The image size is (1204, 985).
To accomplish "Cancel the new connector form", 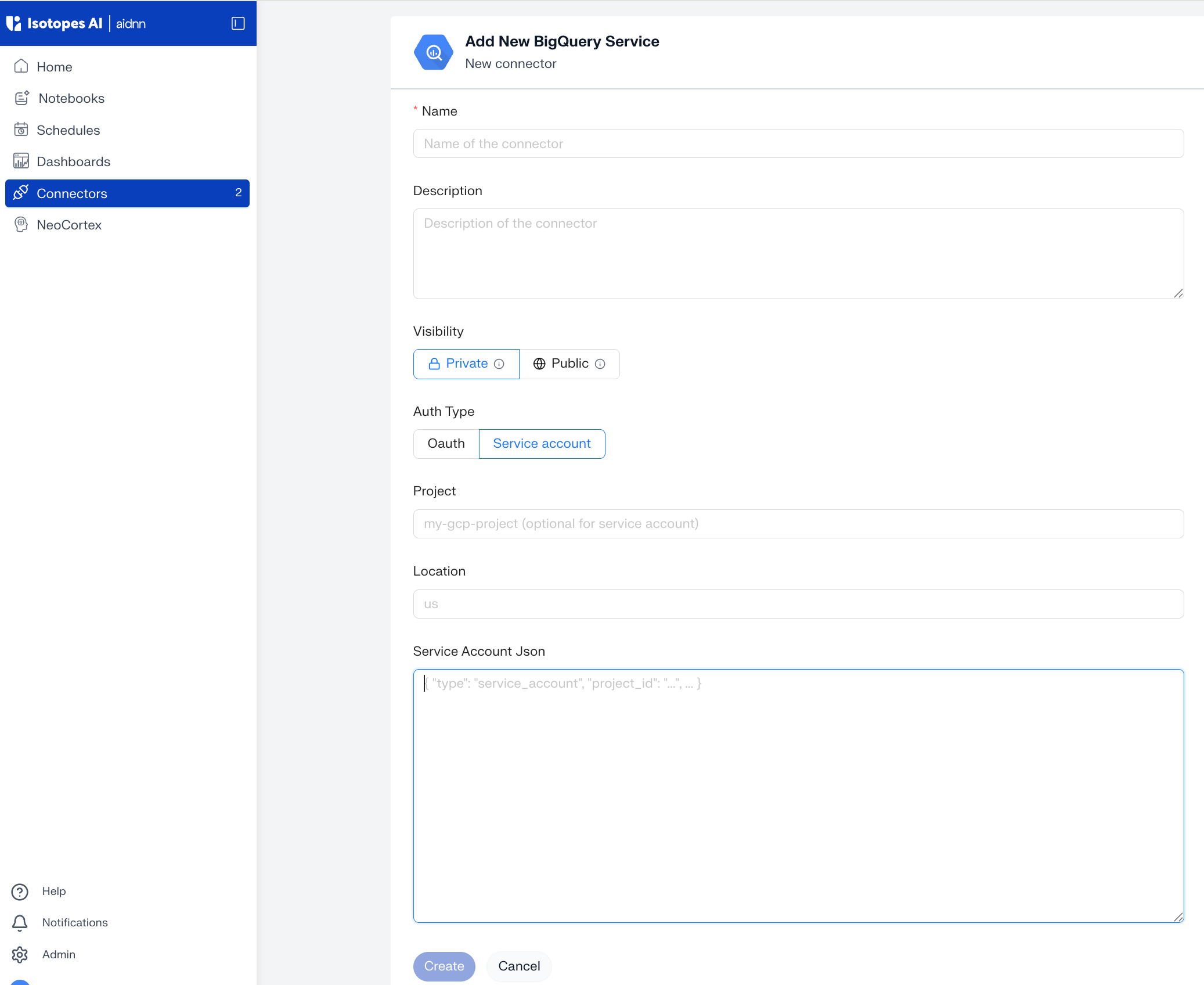I will pos(519,966).
